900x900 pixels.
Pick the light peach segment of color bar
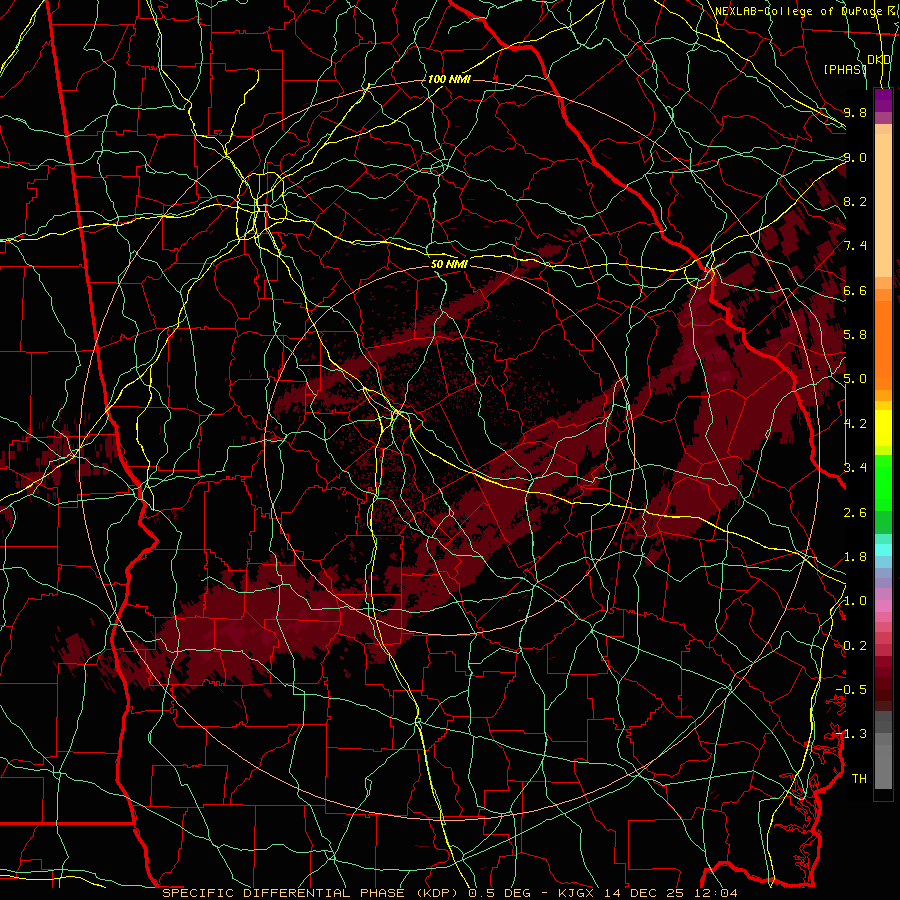883,205
